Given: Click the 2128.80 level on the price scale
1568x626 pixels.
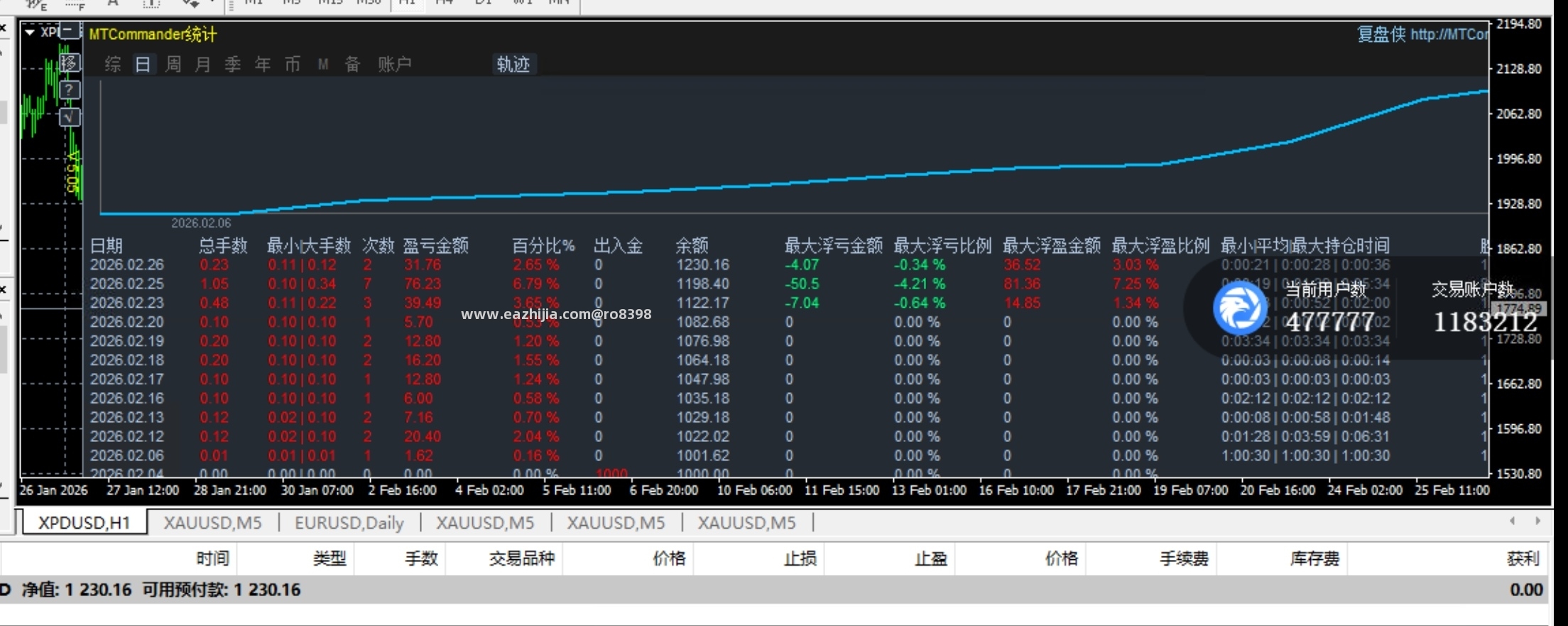Looking at the screenshot, I should coord(1518,69).
